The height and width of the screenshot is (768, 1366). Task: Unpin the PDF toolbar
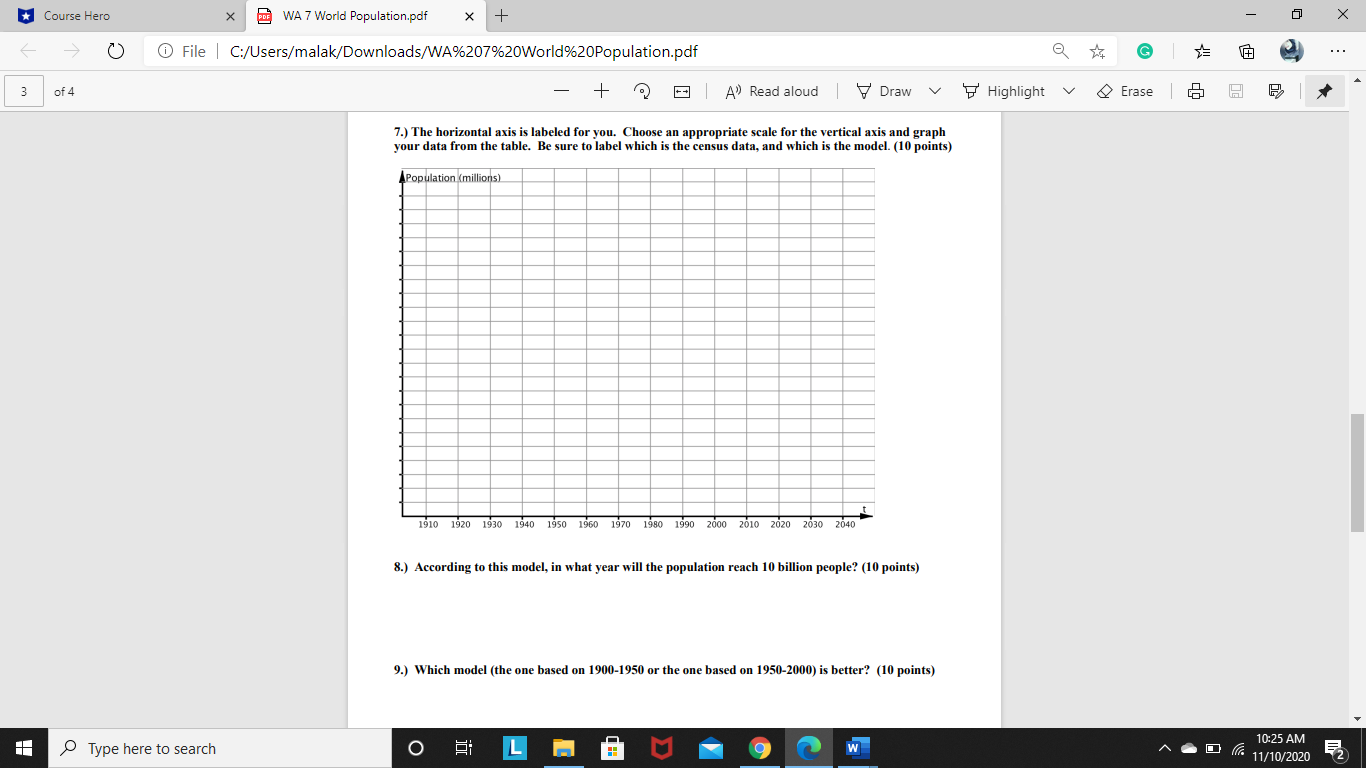[x=1324, y=91]
